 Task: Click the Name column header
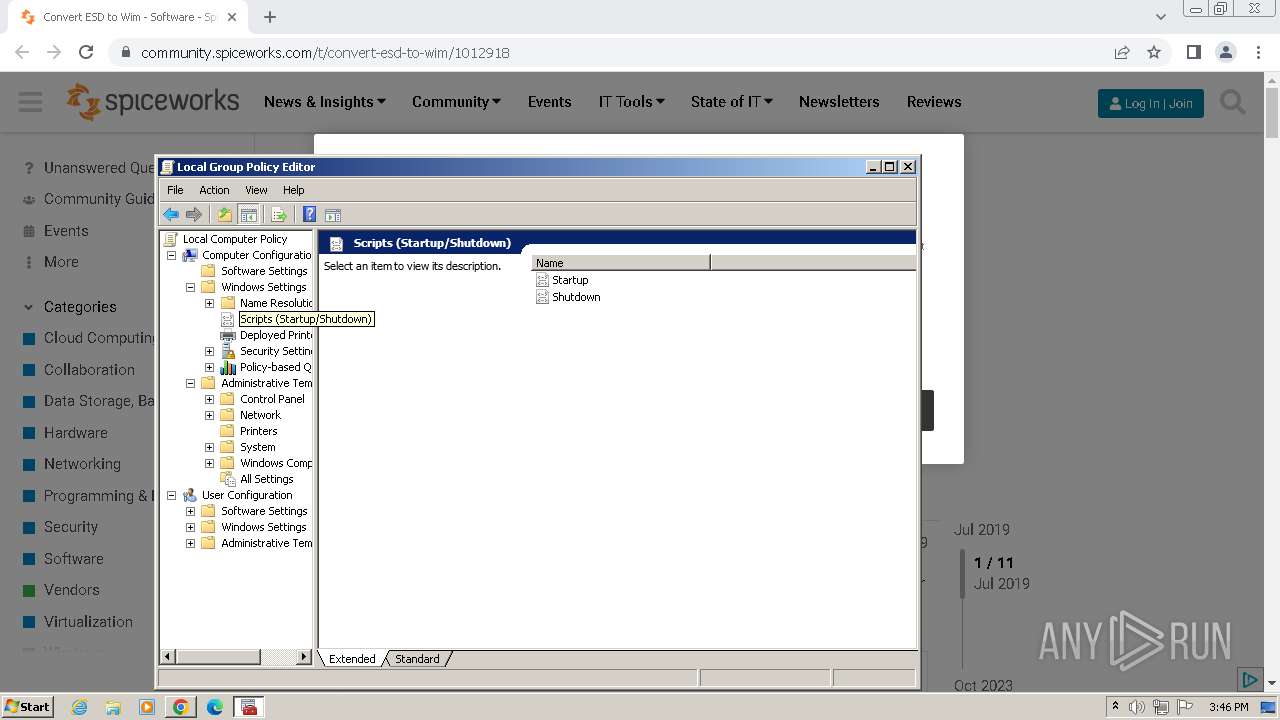tap(620, 263)
